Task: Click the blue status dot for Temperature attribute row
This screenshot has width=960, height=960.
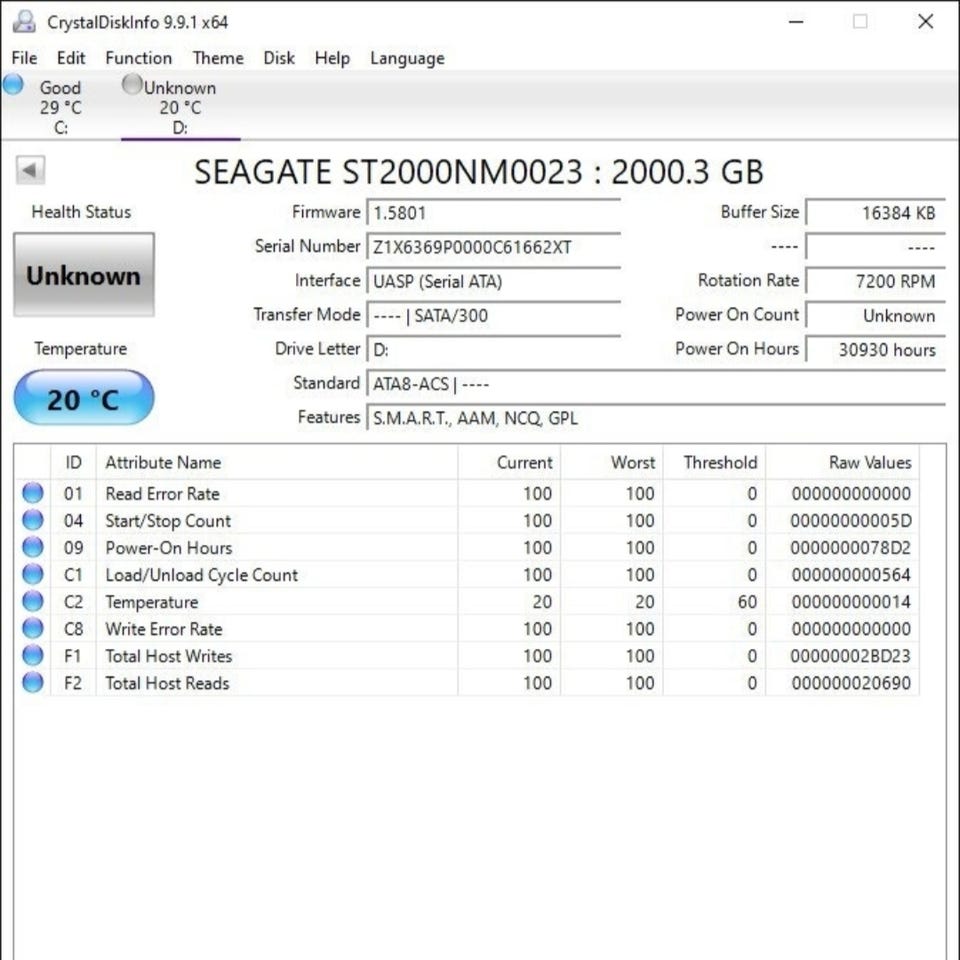Action: click(x=33, y=602)
